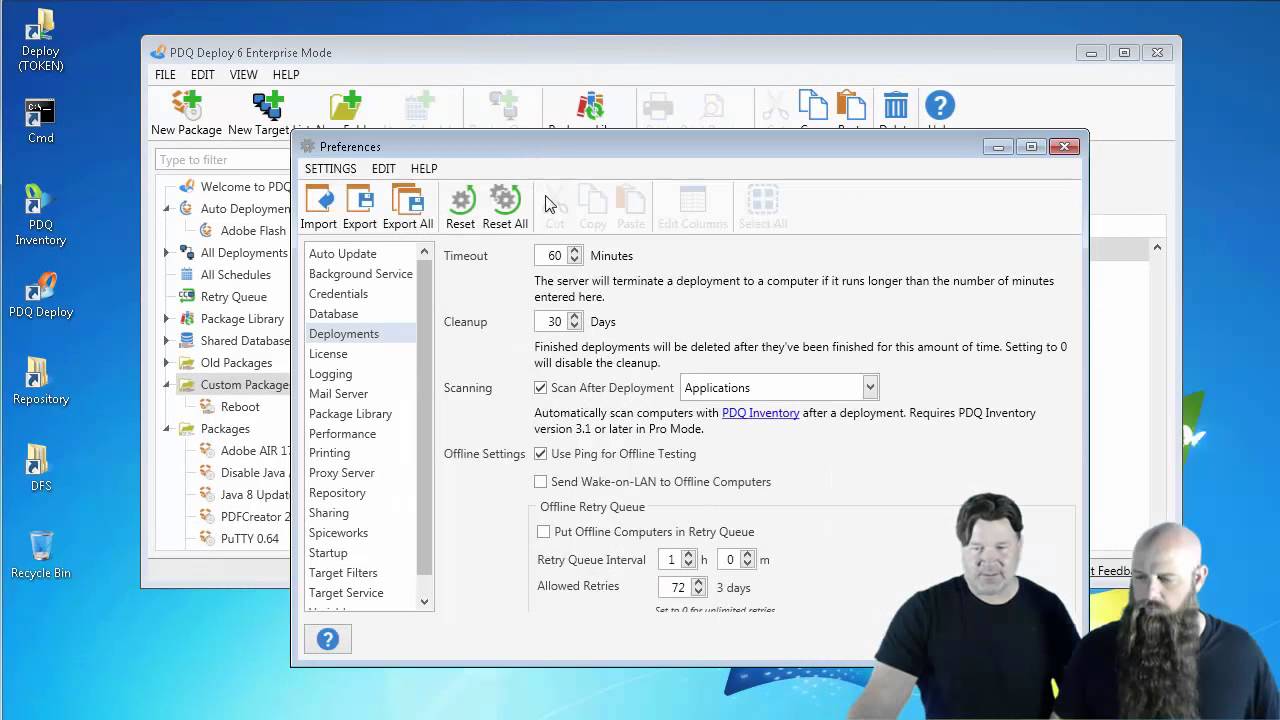Viewport: 1280px width, 720px height.
Task: Adjust the Timeout minutes stepper
Action: pos(574,256)
